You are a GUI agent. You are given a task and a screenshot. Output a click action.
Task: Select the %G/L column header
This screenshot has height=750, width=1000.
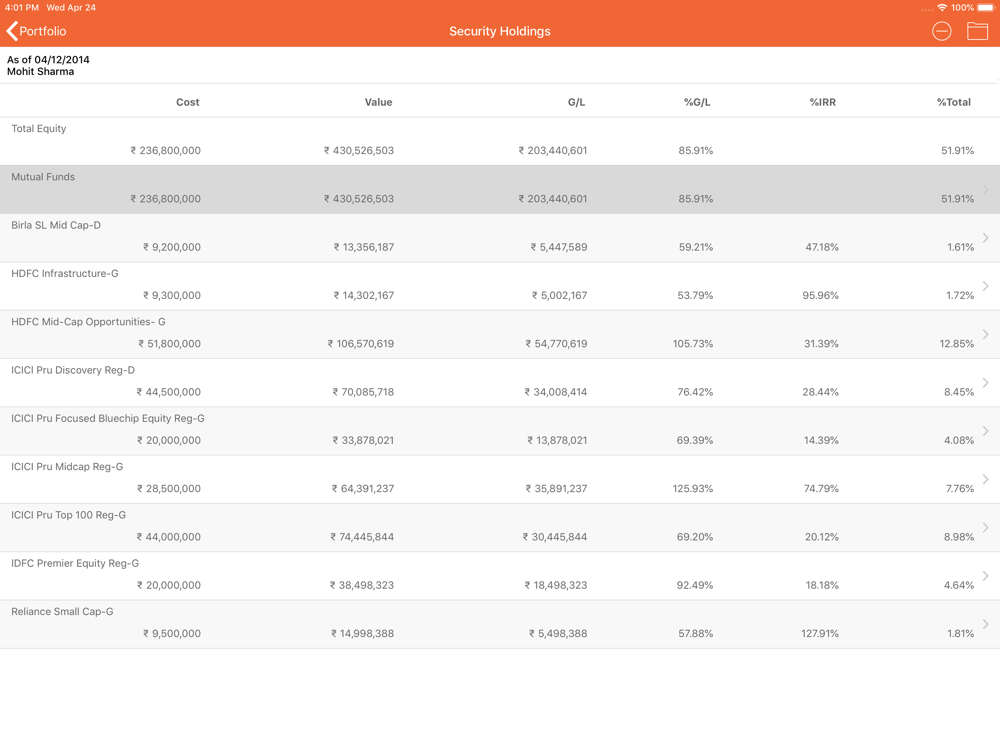point(696,102)
